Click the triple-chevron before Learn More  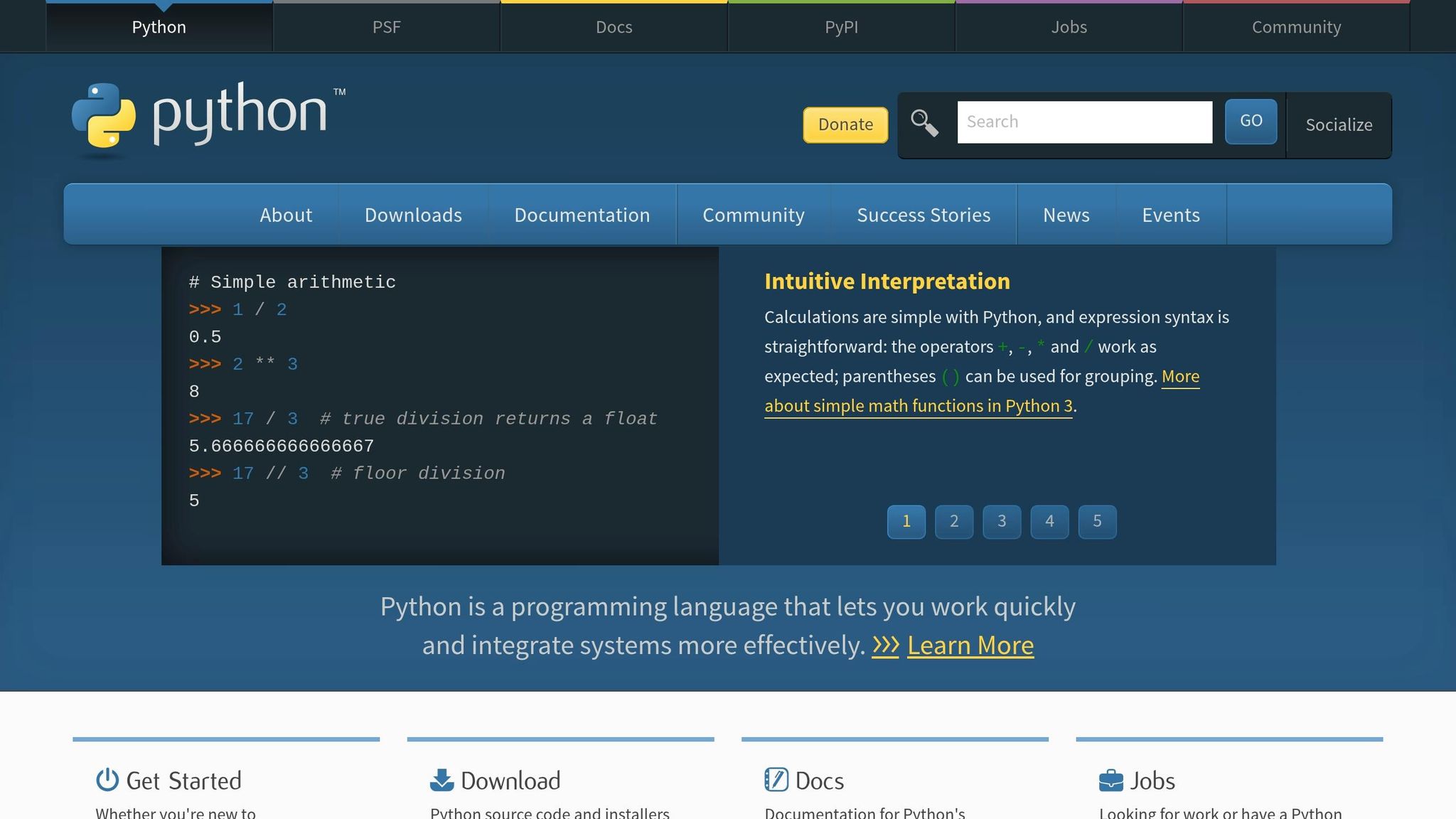coord(886,645)
